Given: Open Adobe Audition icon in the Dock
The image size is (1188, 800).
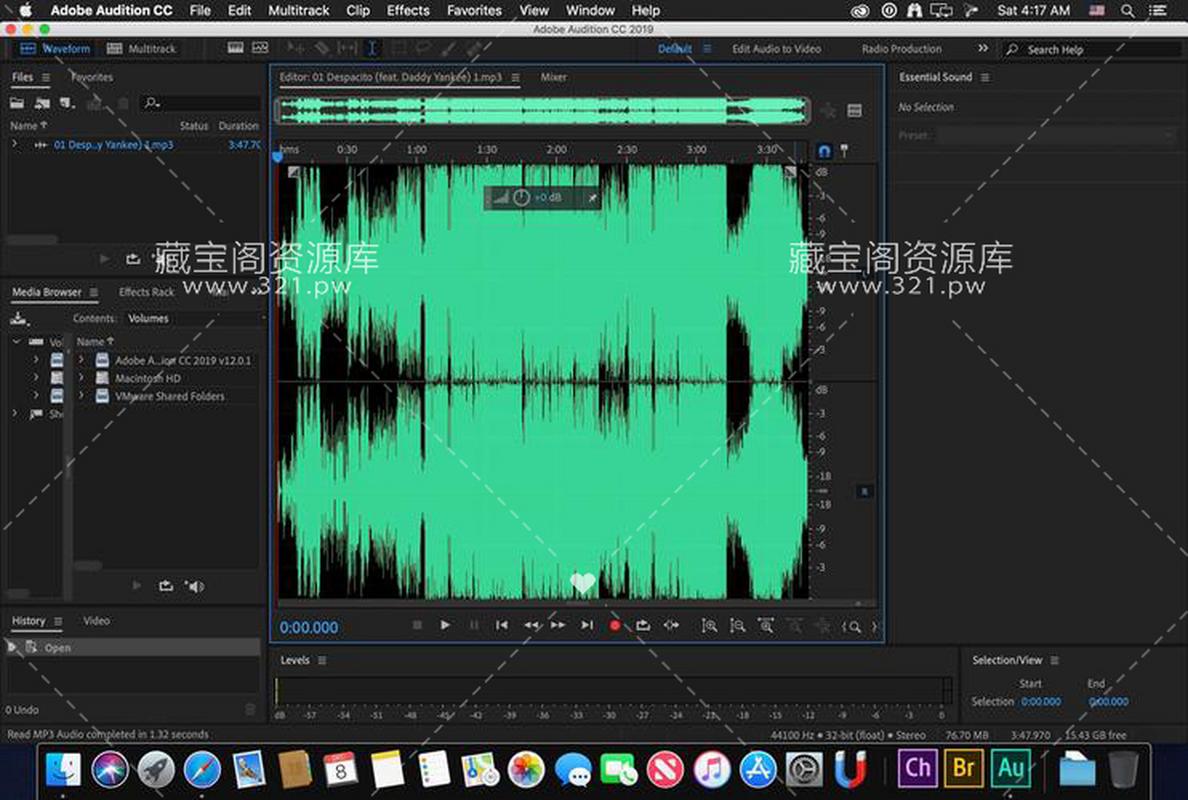Looking at the screenshot, I should click(x=1011, y=768).
